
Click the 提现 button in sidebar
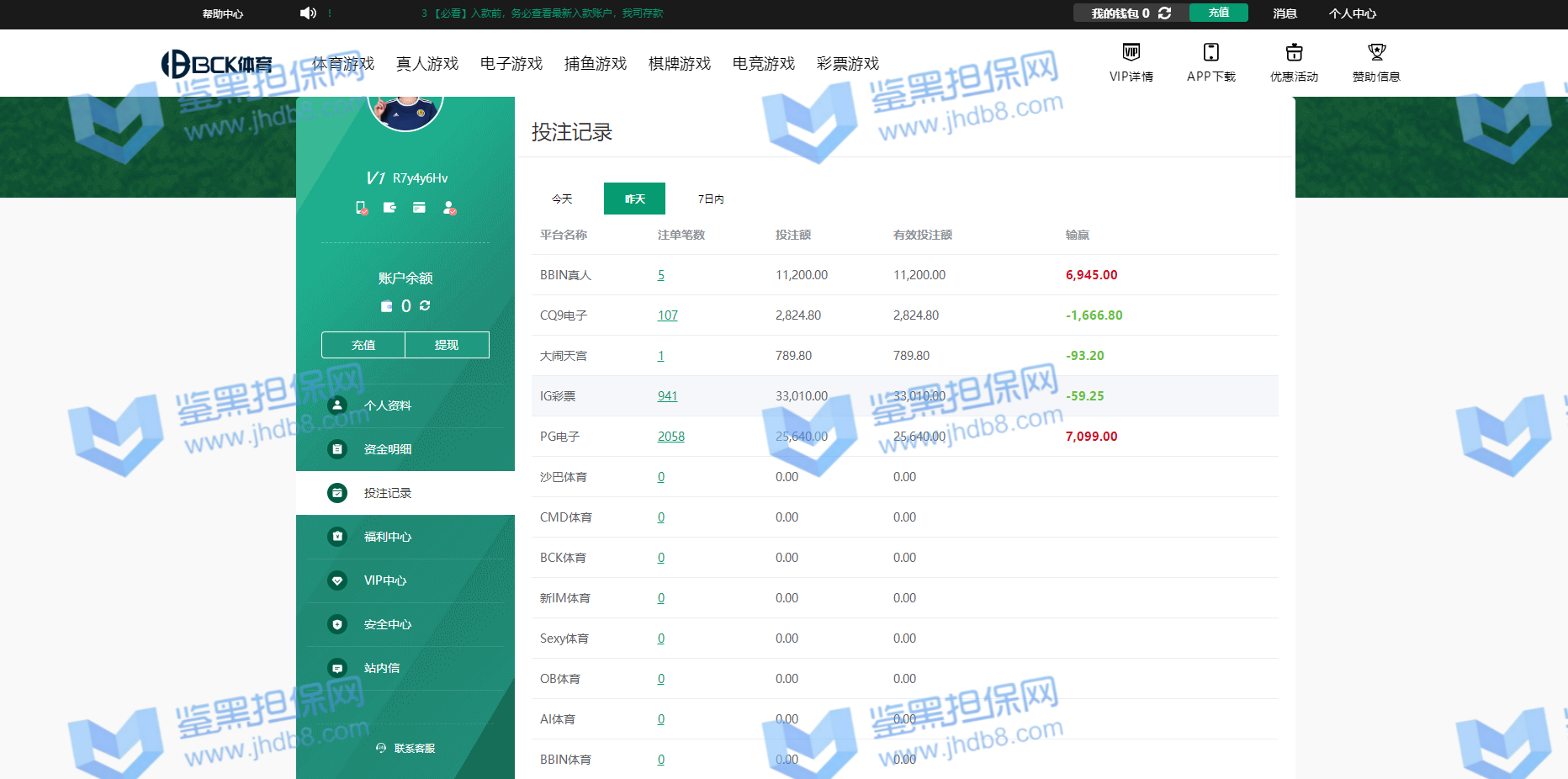pyautogui.click(x=447, y=345)
